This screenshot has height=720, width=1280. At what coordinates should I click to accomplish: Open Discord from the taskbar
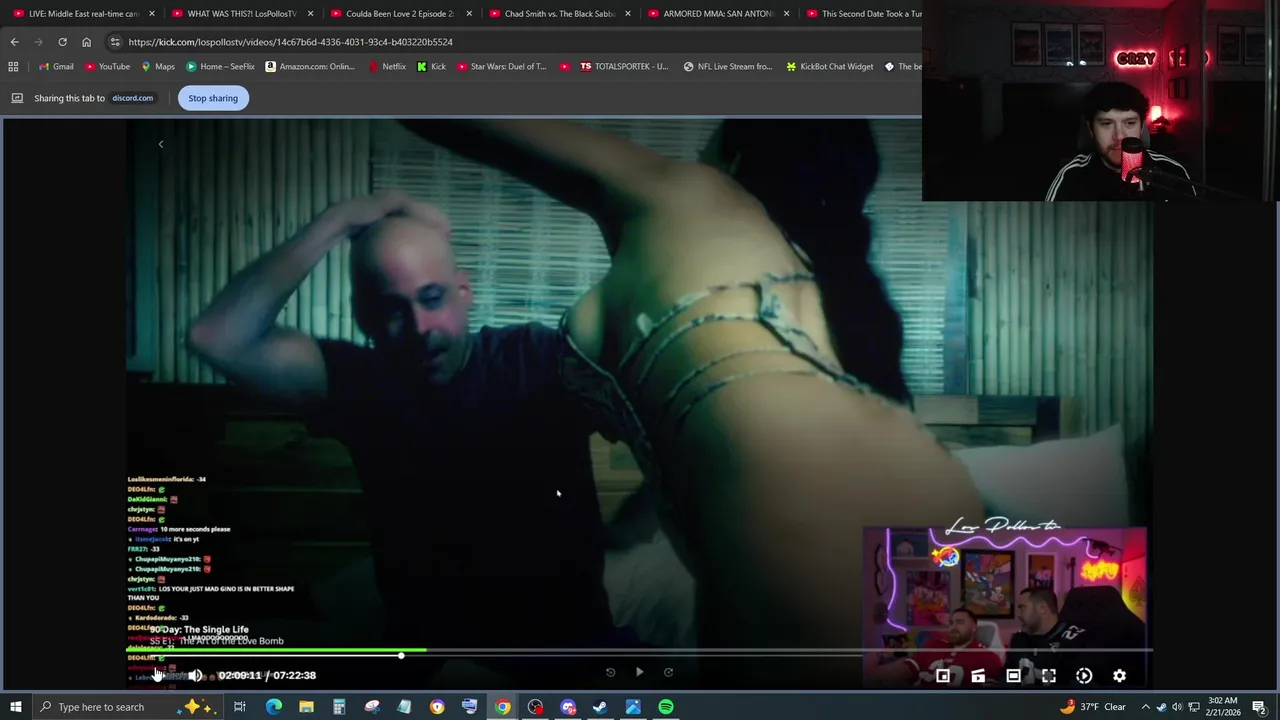568,707
